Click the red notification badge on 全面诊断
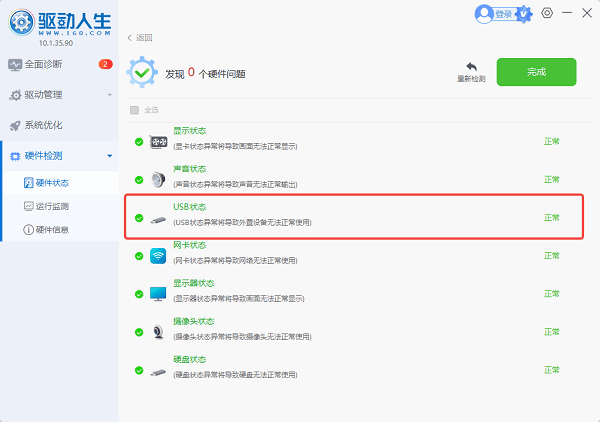The height and width of the screenshot is (422, 600). 106,64
